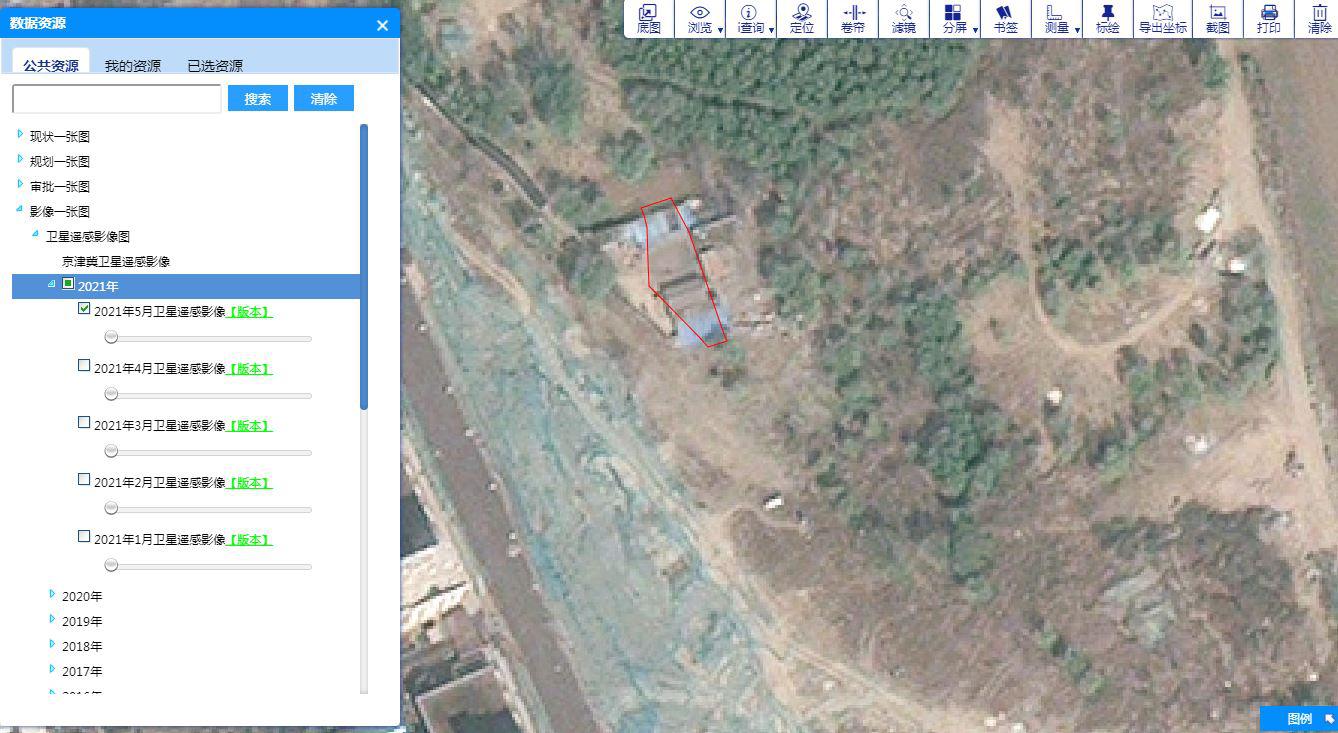Check 2021年4月卫星遥感影像 layer
1338x733 pixels.
point(84,366)
